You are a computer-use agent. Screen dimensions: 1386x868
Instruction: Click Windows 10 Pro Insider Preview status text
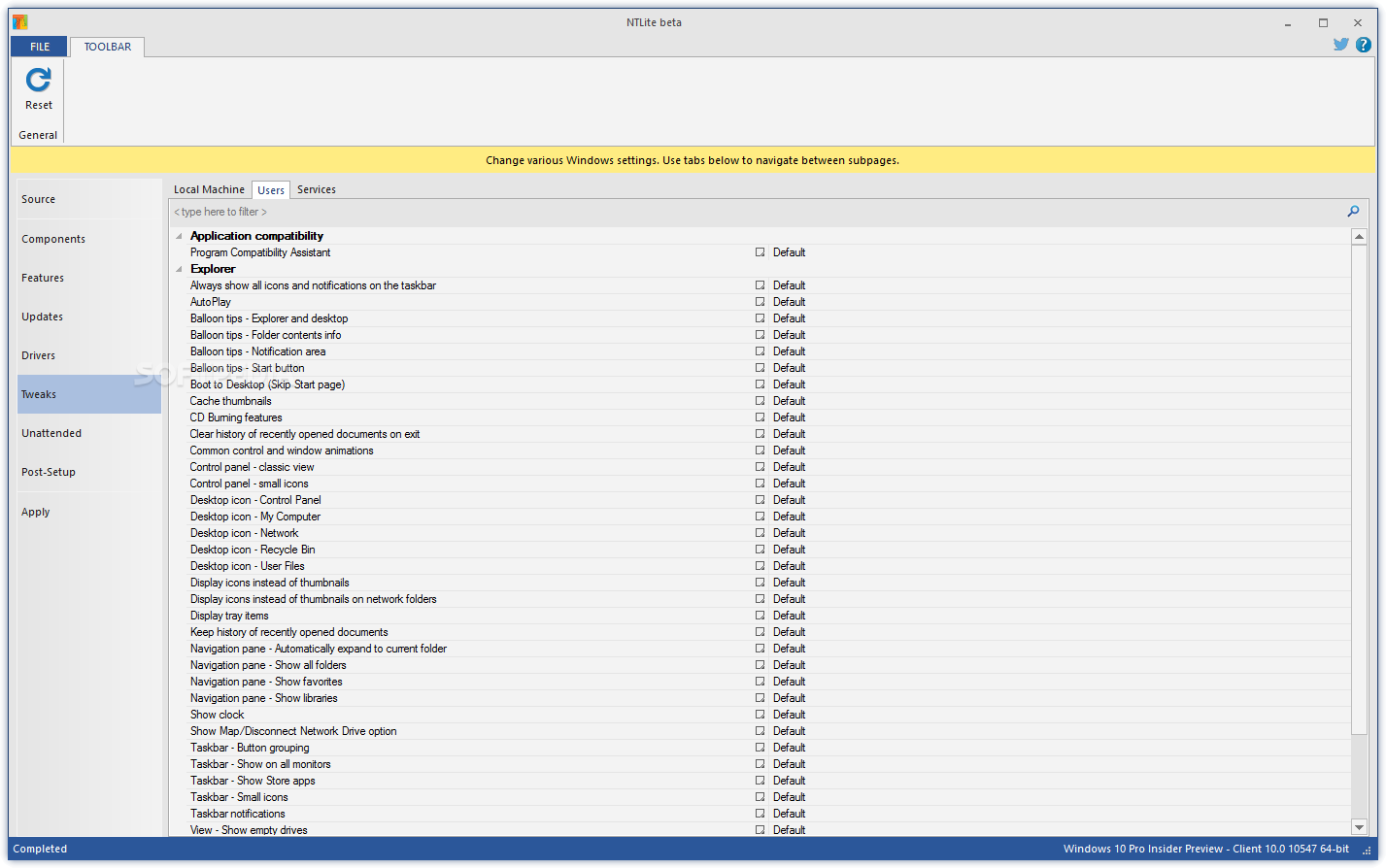coord(1205,849)
